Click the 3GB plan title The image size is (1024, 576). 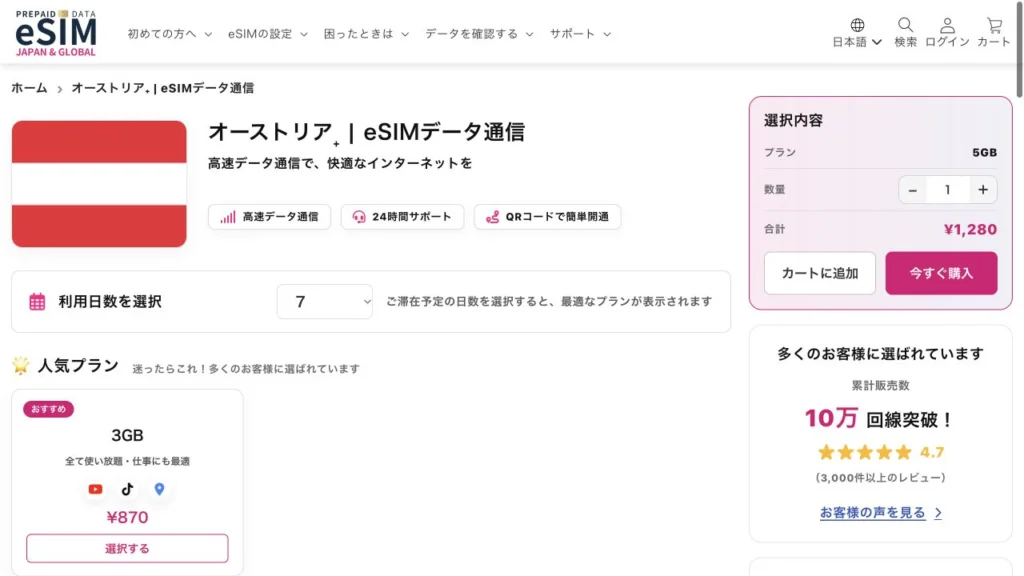[127, 435]
